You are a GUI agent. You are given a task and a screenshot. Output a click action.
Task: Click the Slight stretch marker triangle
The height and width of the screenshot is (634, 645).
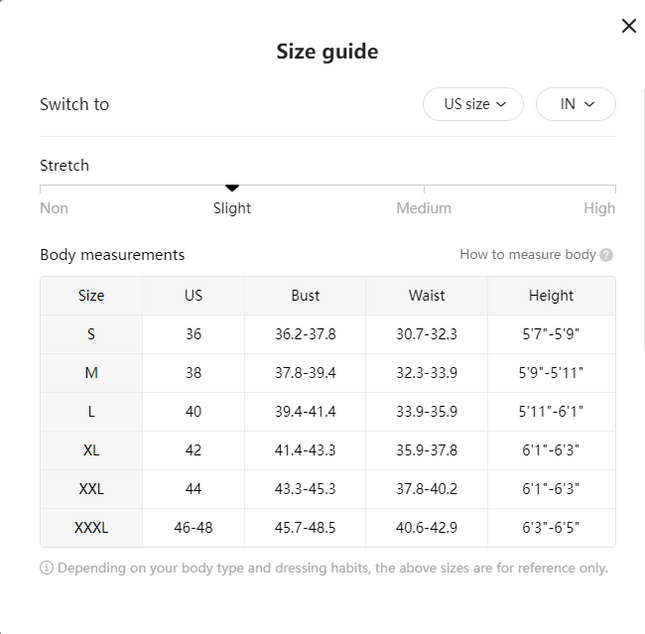[232, 188]
